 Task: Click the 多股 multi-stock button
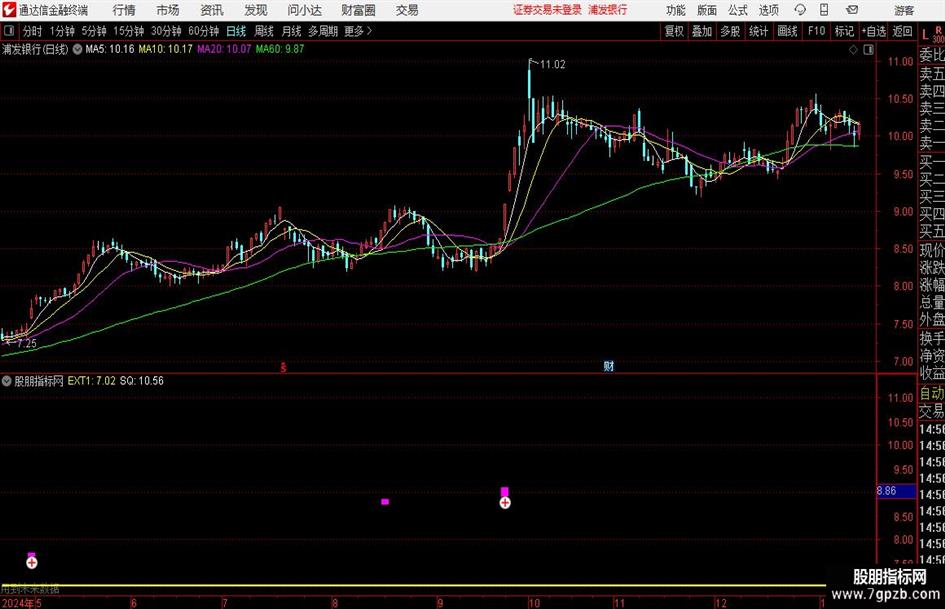pos(730,31)
